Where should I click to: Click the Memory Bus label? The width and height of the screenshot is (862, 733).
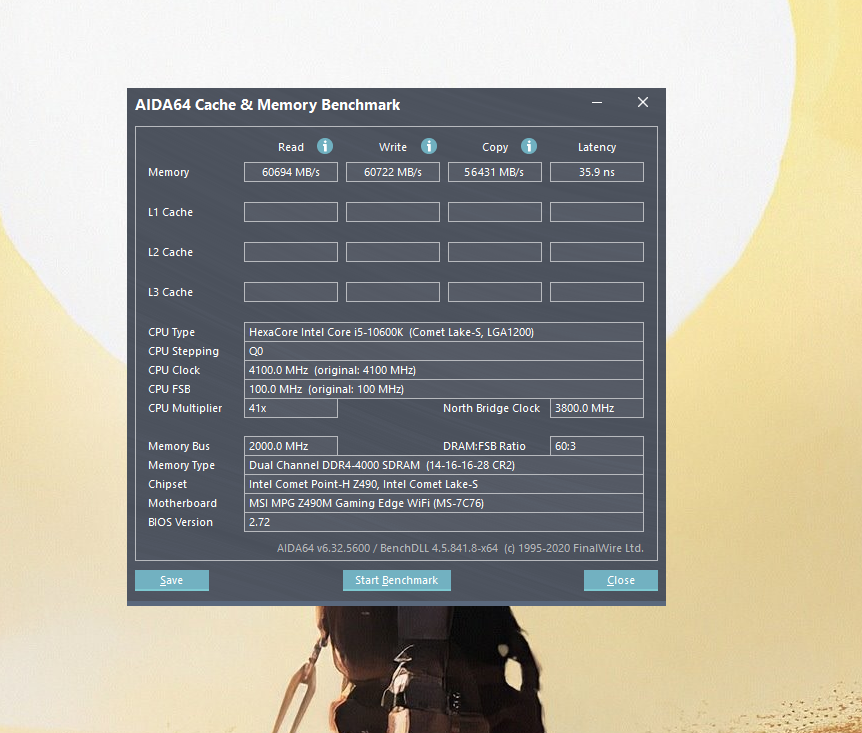(179, 447)
